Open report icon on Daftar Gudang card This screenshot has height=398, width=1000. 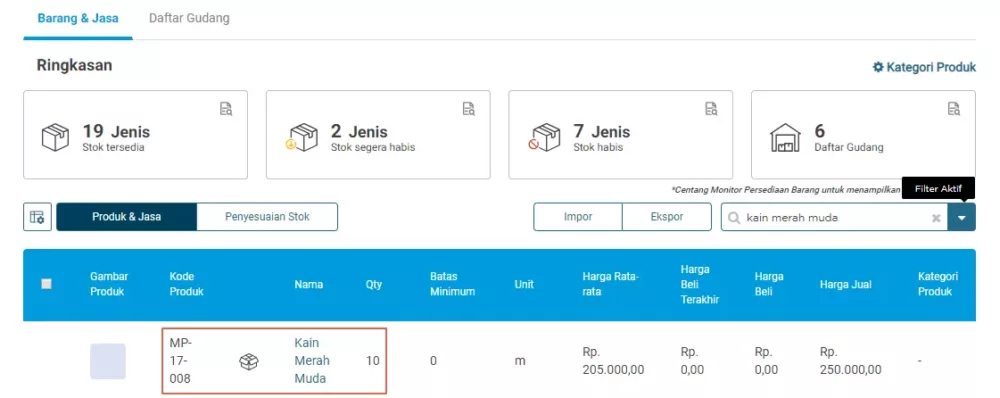pyautogui.click(x=953, y=108)
